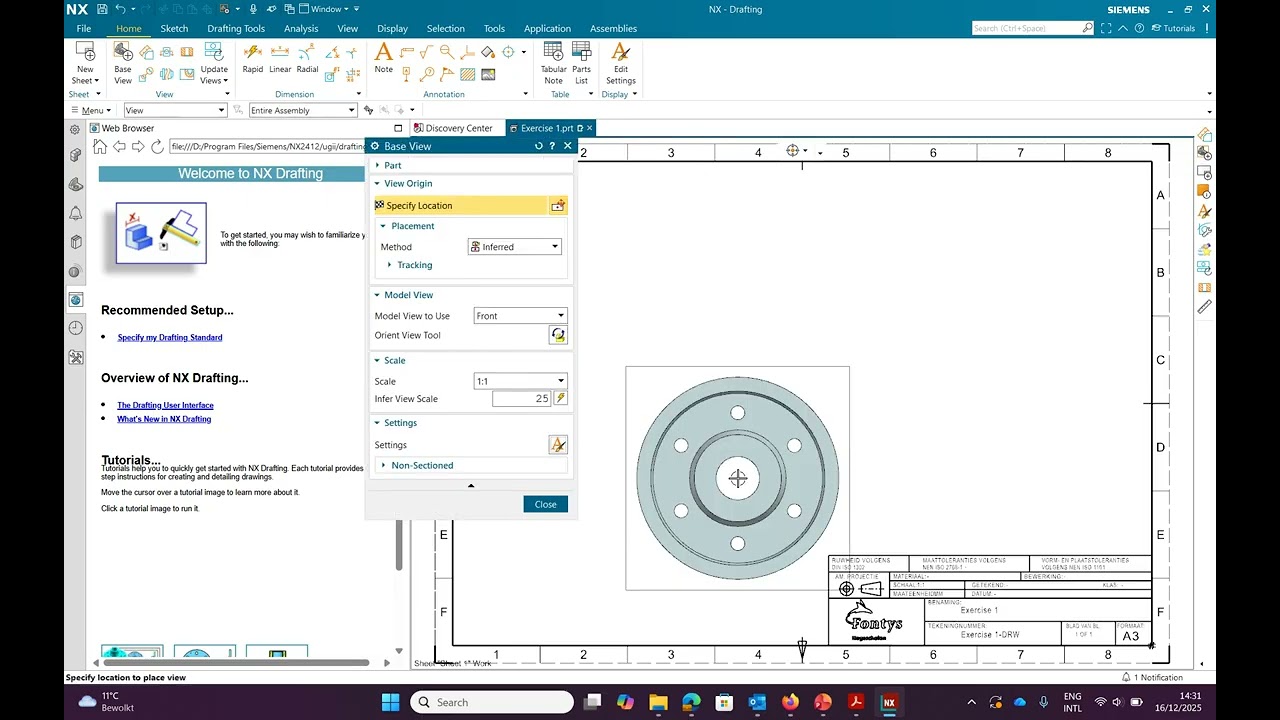Select the Radial dimension tool
The height and width of the screenshot is (720, 1280).
pos(307,58)
